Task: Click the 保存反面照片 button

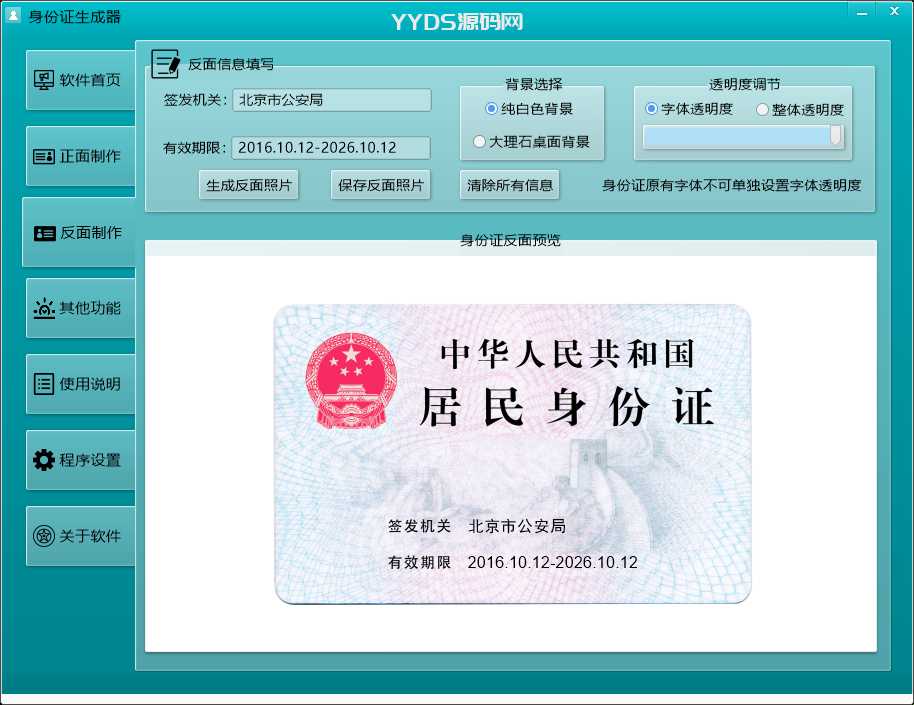Action: (380, 185)
